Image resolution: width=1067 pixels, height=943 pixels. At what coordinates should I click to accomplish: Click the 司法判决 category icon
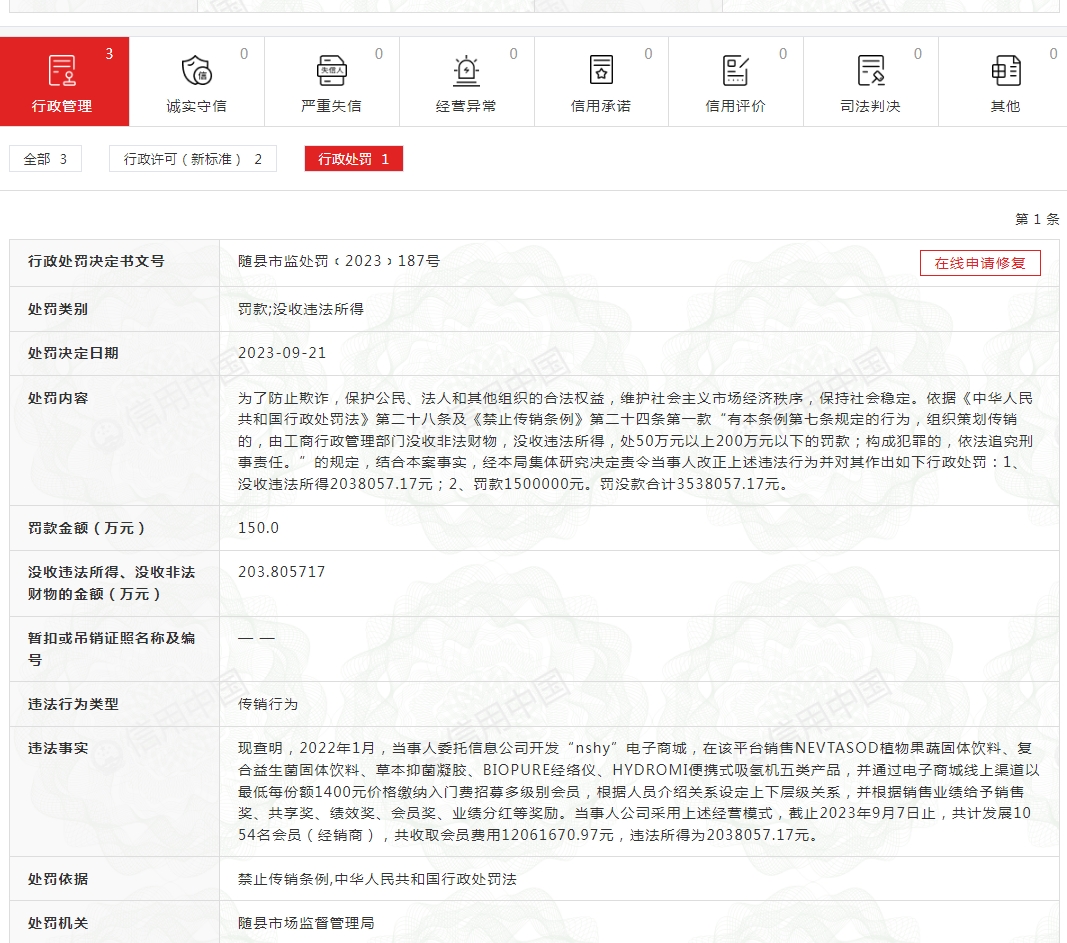[x=870, y=71]
